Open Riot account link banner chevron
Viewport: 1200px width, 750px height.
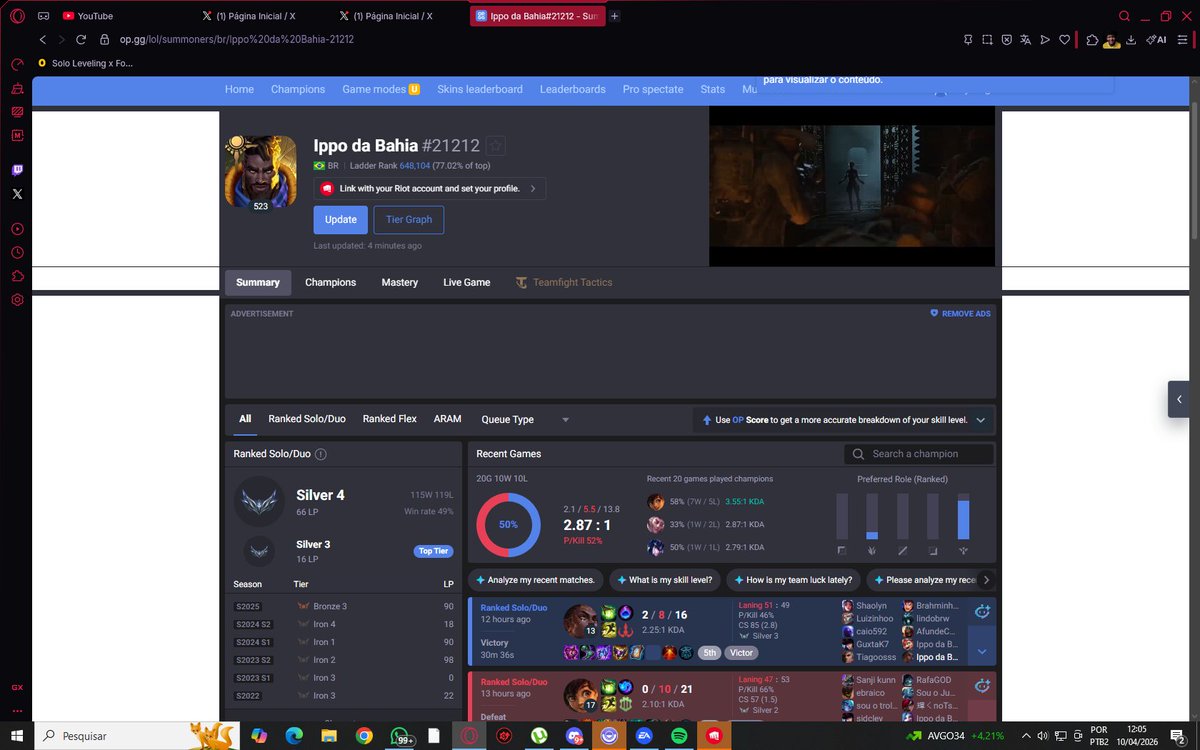532,188
